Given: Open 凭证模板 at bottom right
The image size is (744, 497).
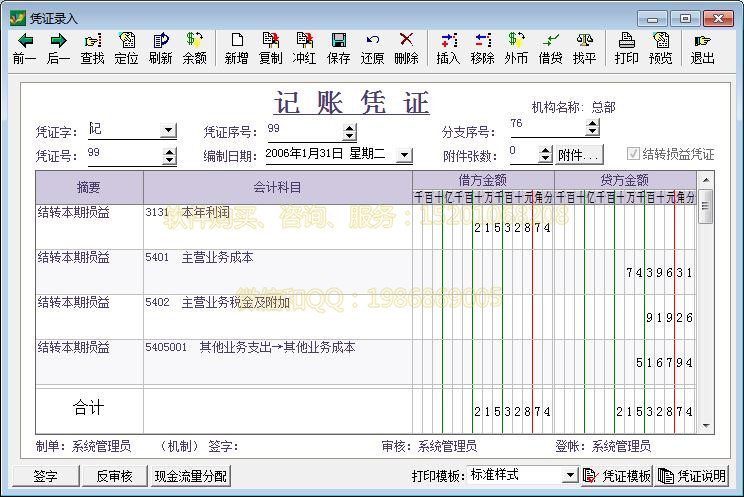Looking at the screenshot, I should click(618, 476).
